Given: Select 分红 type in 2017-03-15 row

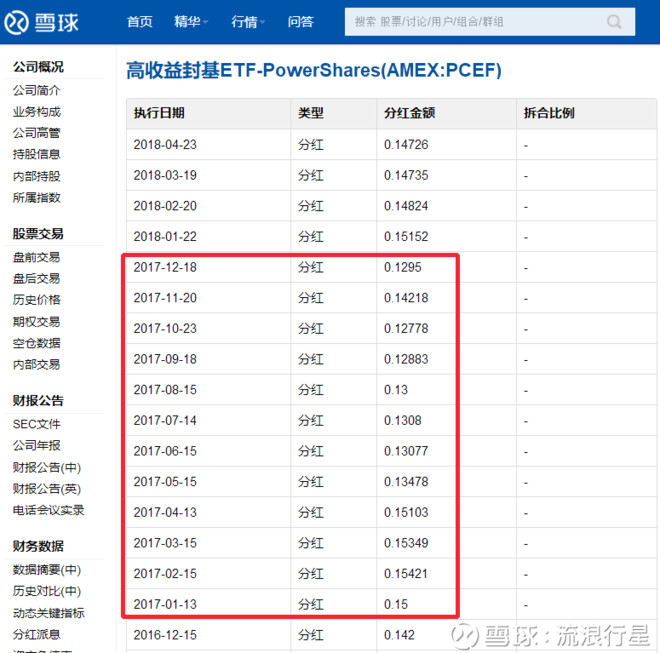Looking at the screenshot, I should [311, 543].
